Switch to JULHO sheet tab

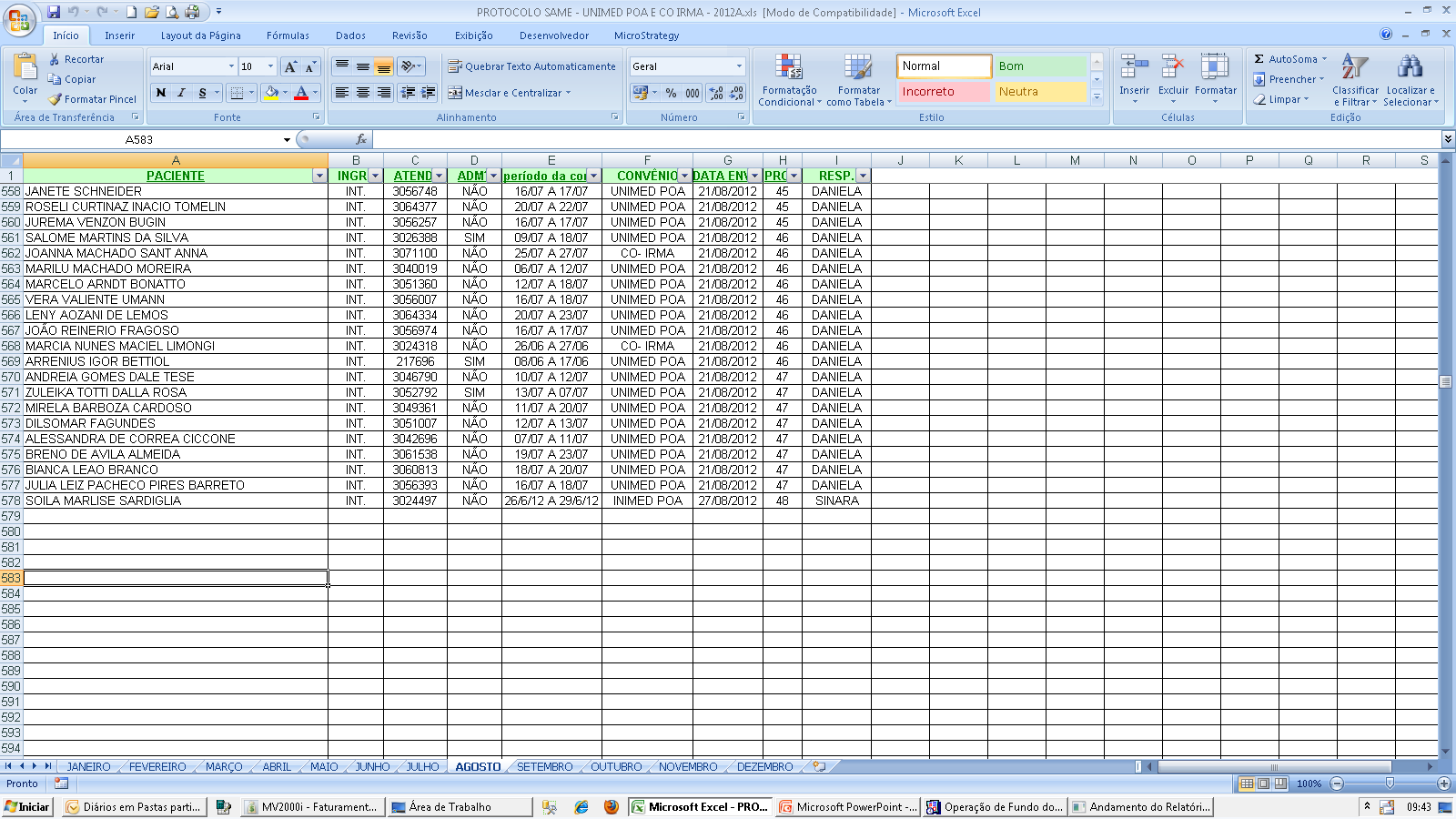422,767
